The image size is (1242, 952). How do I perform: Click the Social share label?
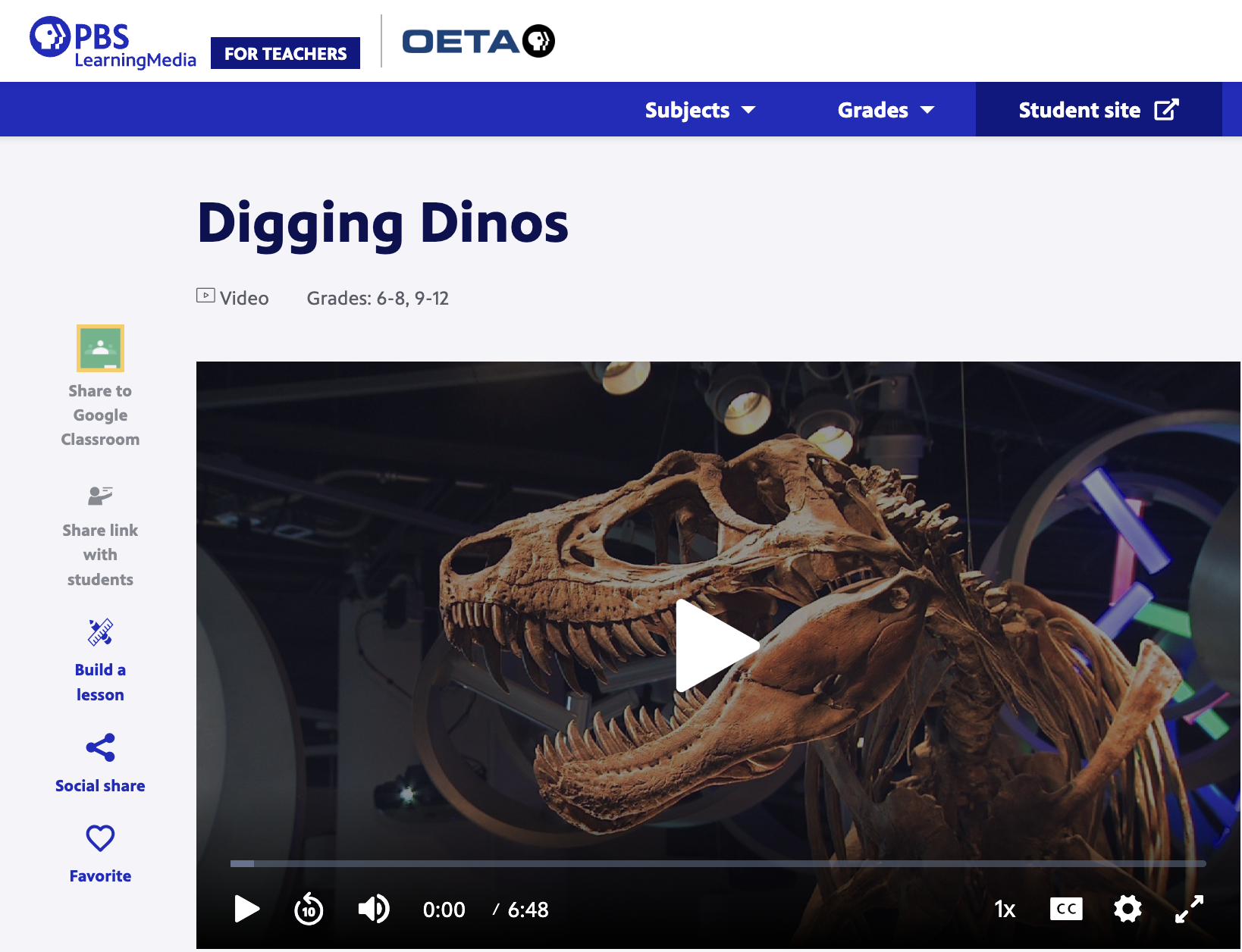pos(100,786)
